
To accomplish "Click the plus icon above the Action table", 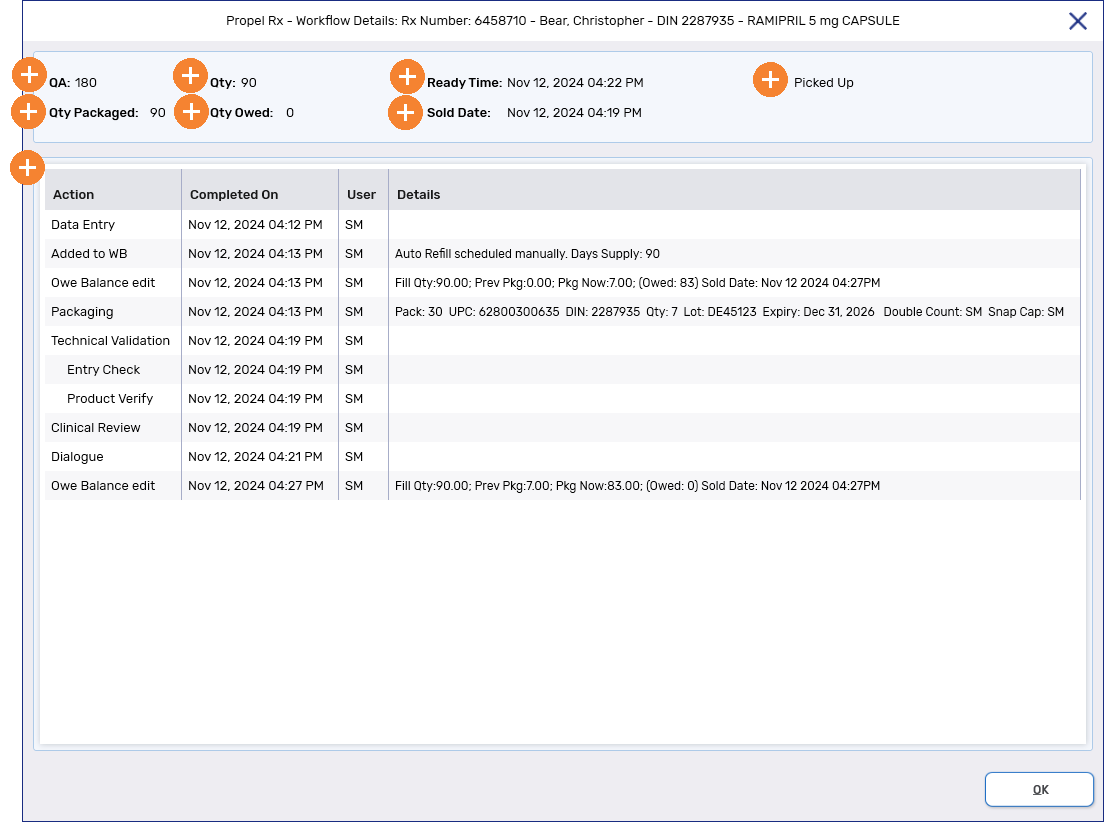I will pyautogui.click(x=27, y=167).
